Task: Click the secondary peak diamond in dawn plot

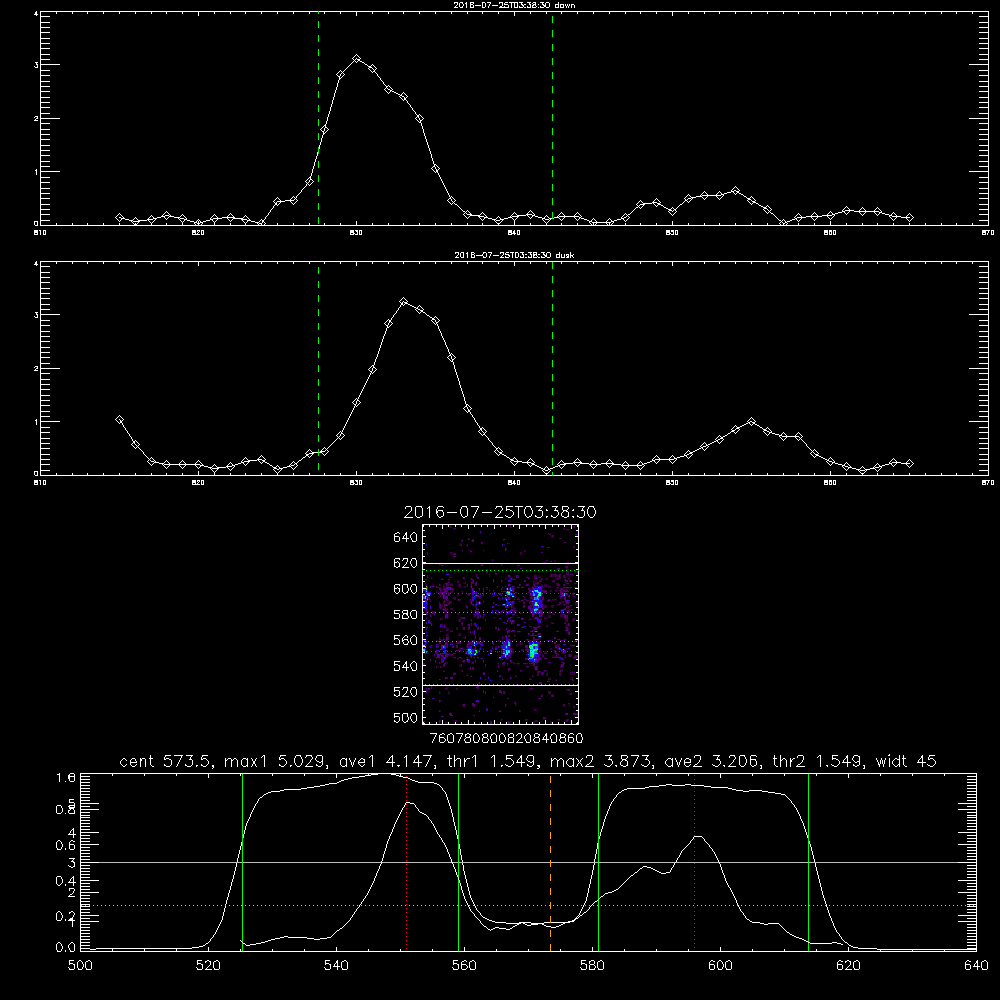Action: point(735,191)
